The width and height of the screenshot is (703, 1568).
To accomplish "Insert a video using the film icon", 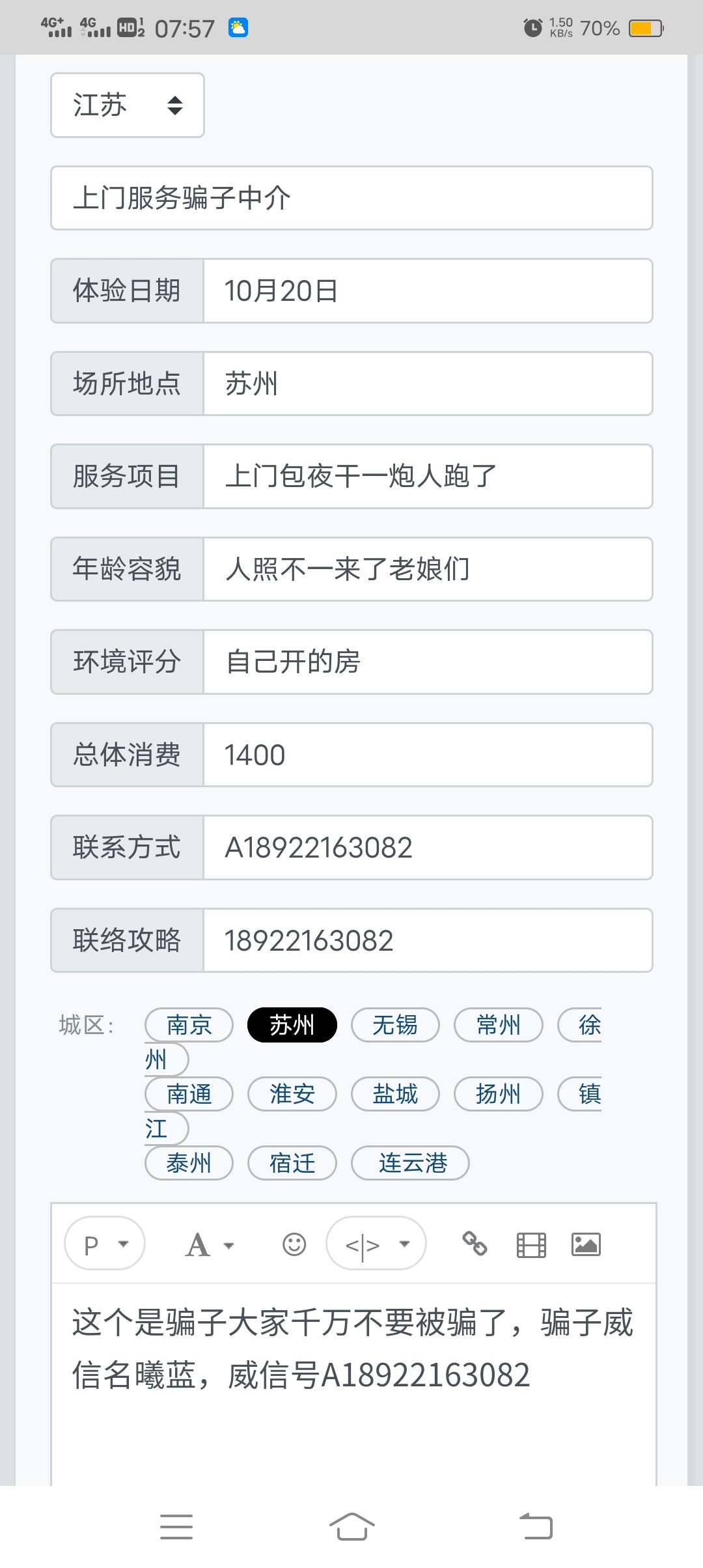I will point(531,1244).
